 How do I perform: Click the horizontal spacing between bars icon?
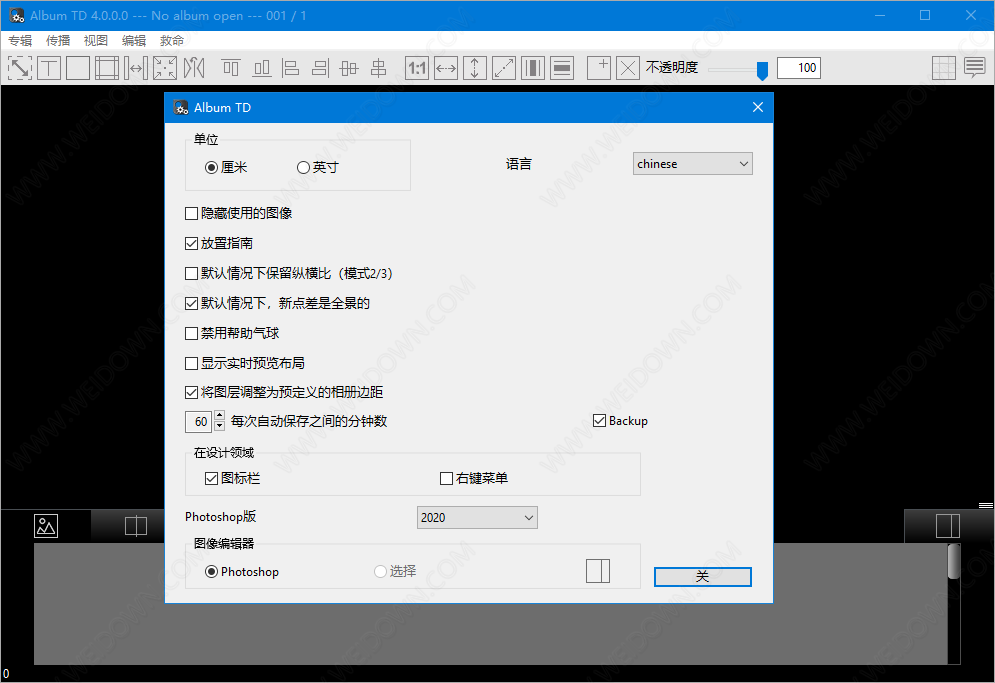coord(136,68)
